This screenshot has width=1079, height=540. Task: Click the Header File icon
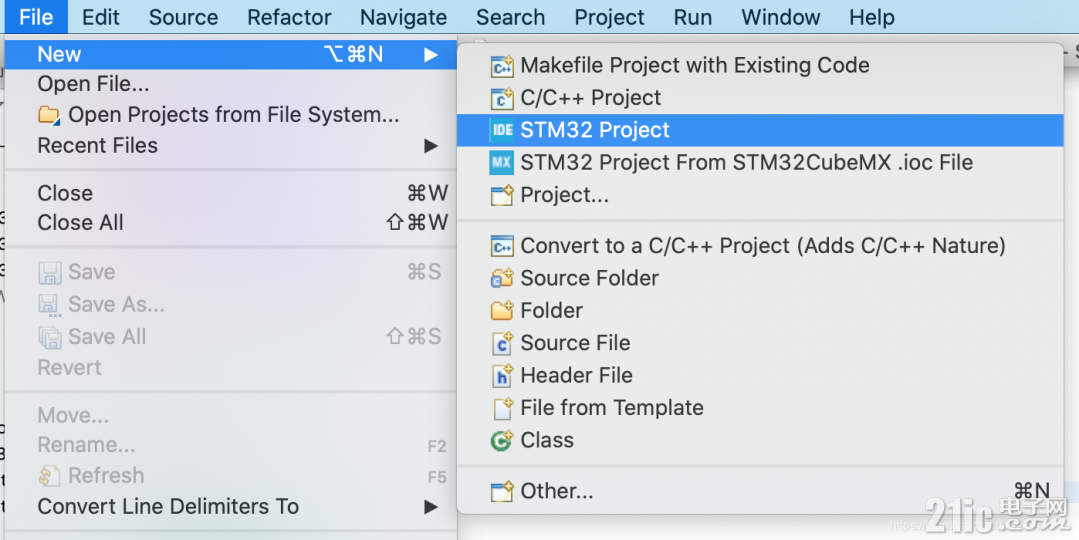click(x=502, y=375)
